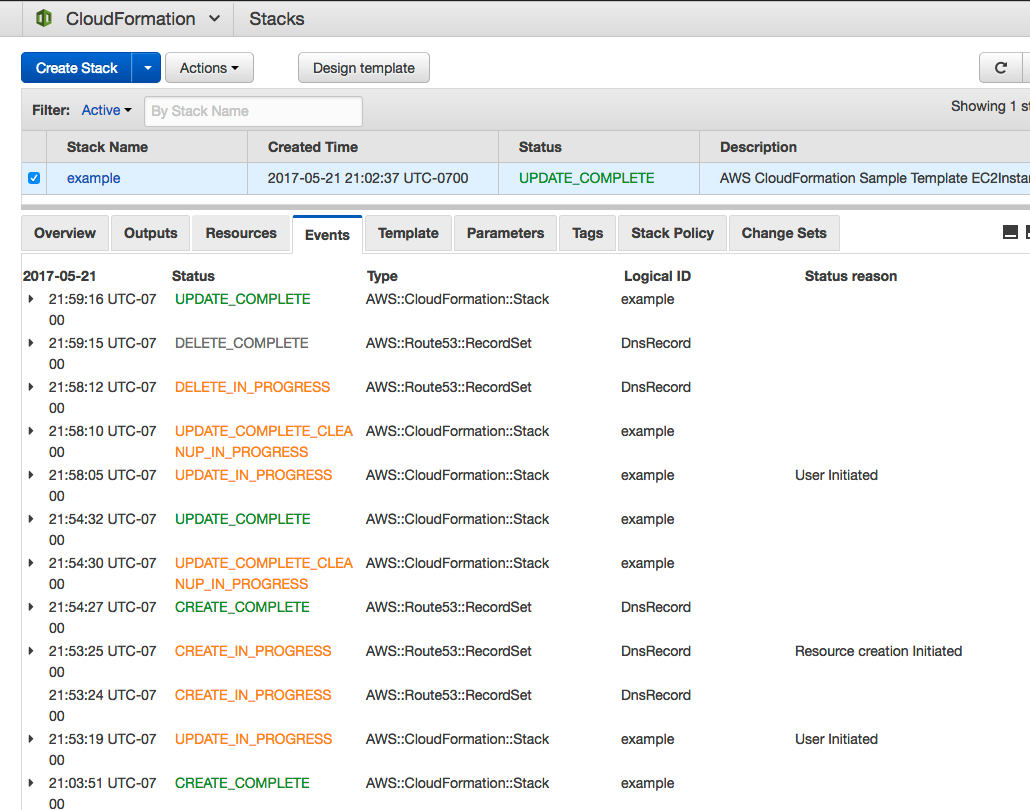Click the refresh stacks icon button
The height and width of the screenshot is (810, 1030).
tap(1000, 68)
